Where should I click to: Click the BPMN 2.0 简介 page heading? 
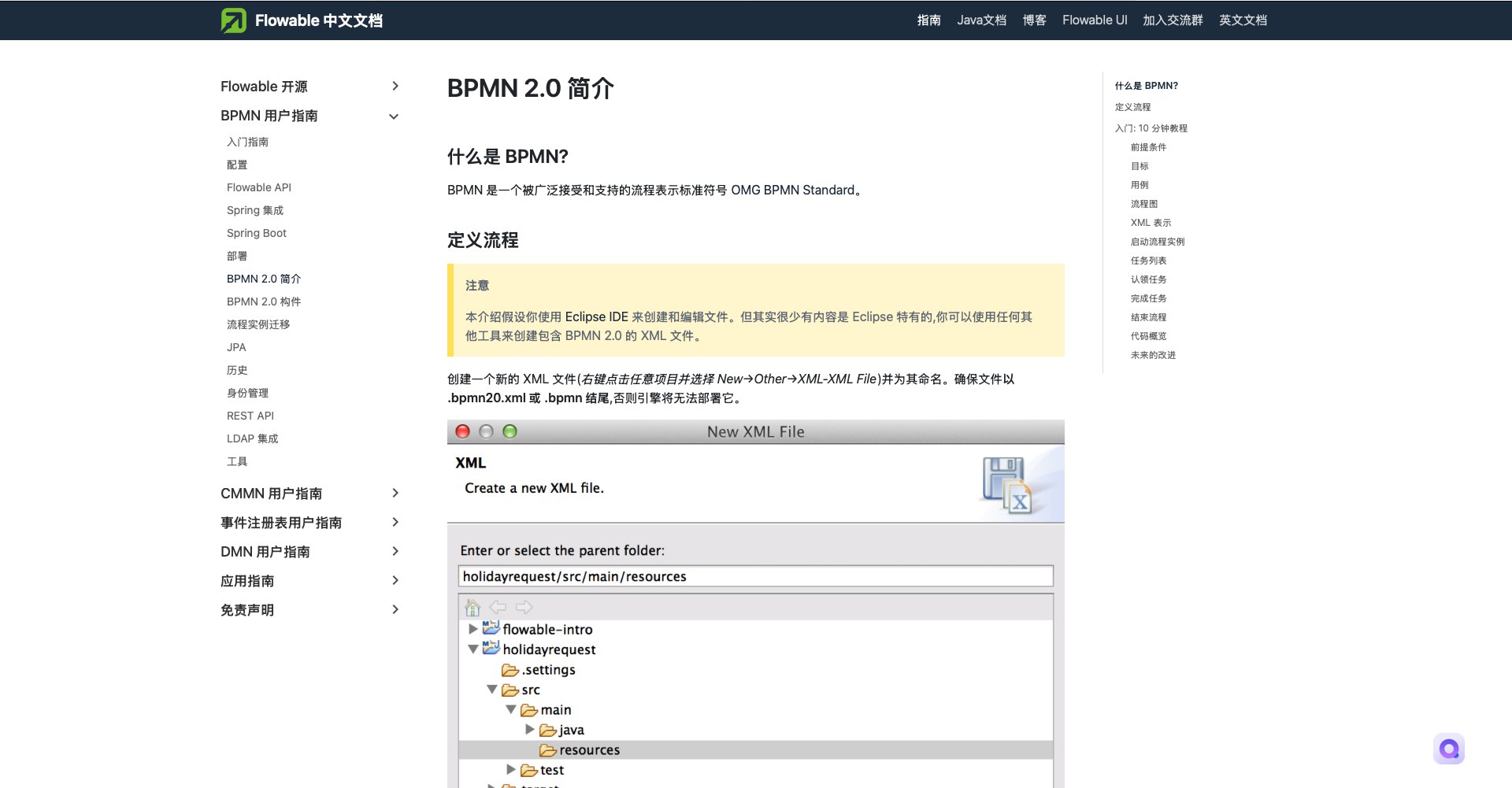tap(531, 88)
